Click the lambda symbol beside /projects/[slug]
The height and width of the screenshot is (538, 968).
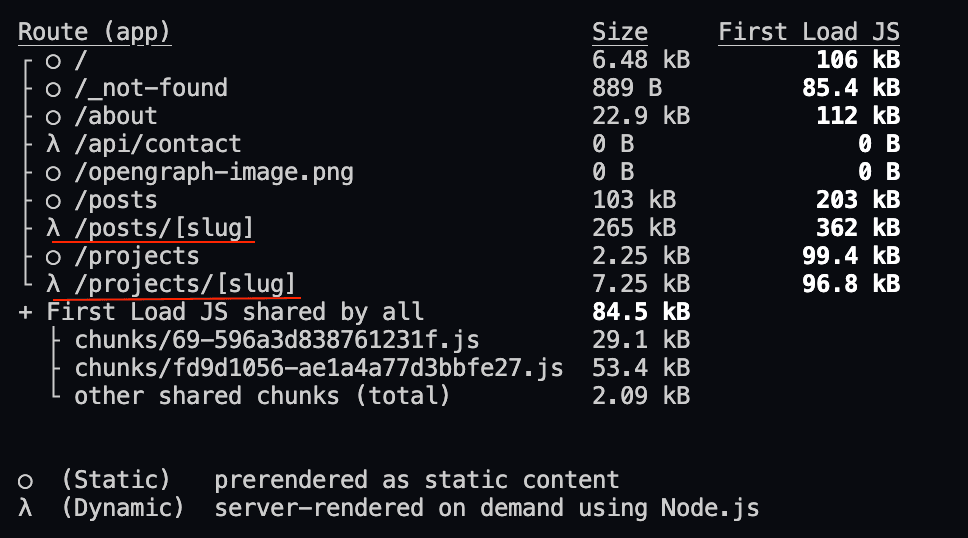point(54,284)
